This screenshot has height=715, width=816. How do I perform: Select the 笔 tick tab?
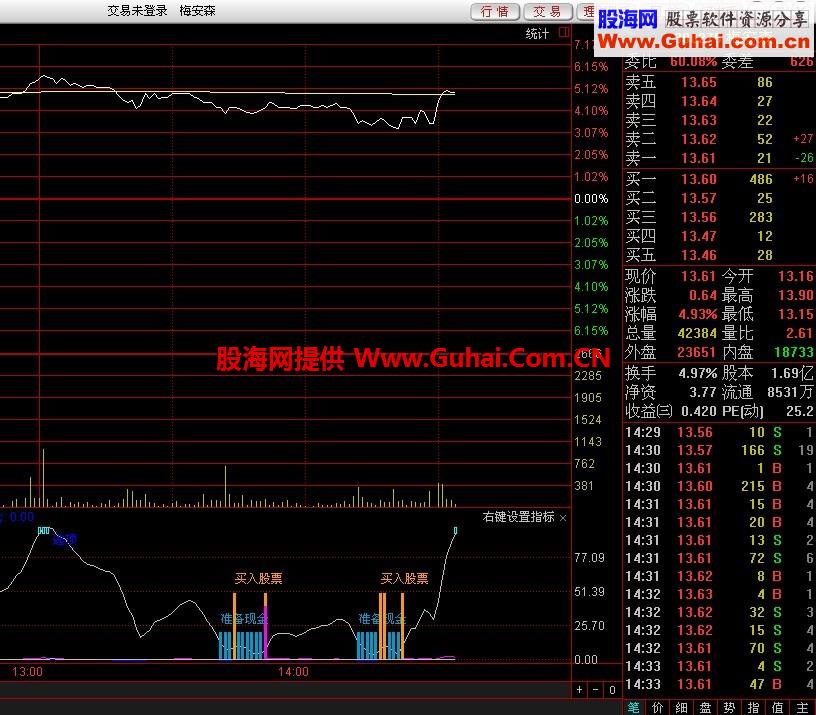pyautogui.click(x=633, y=707)
